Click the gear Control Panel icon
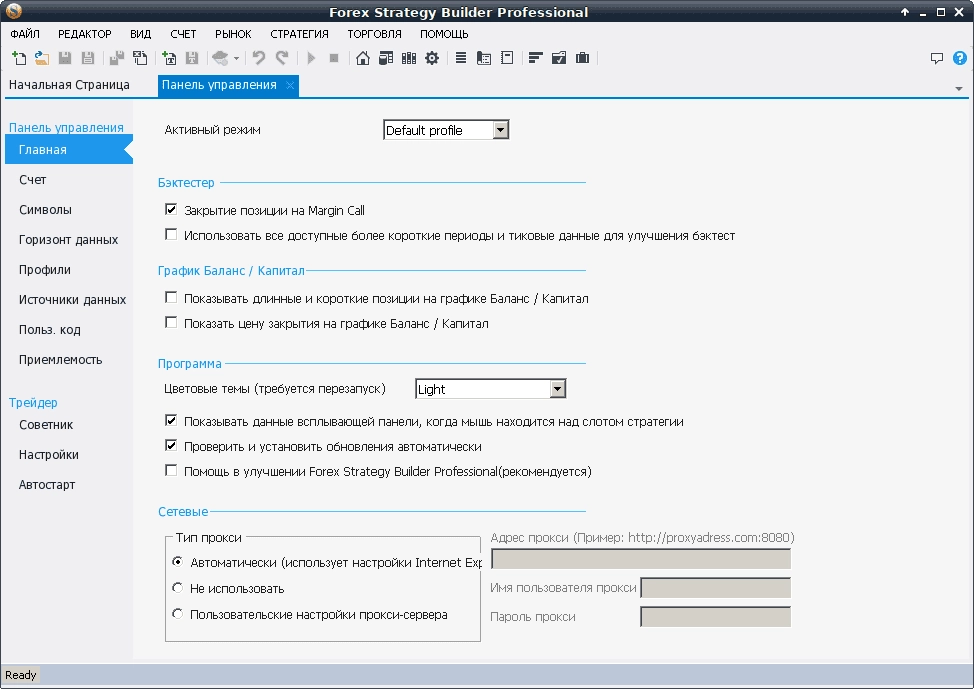The image size is (974, 689). pos(432,58)
